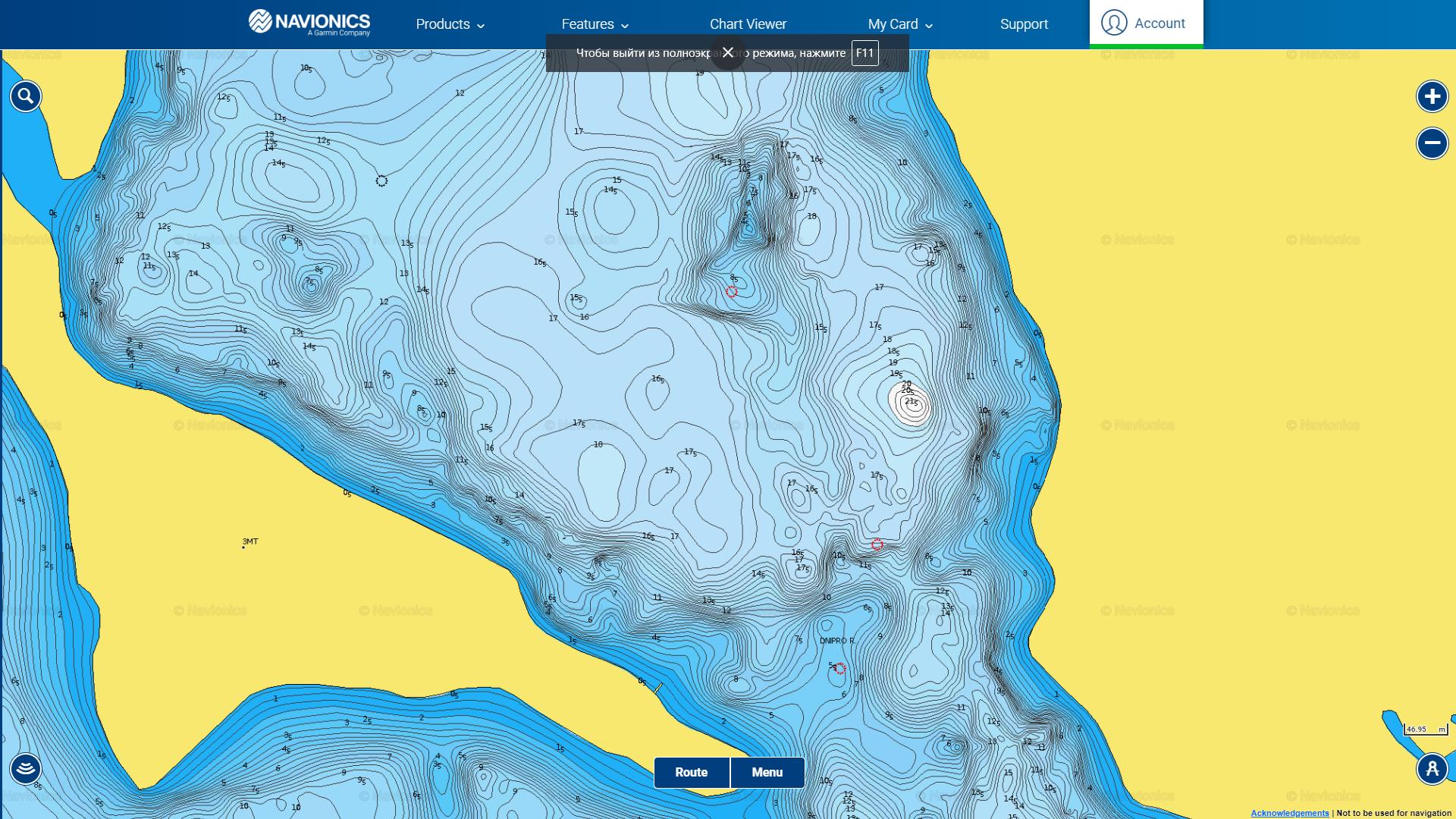Open the map layers/sonar chart icon
The height and width of the screenshot is (819, 1456).
(x=26, y=768)
